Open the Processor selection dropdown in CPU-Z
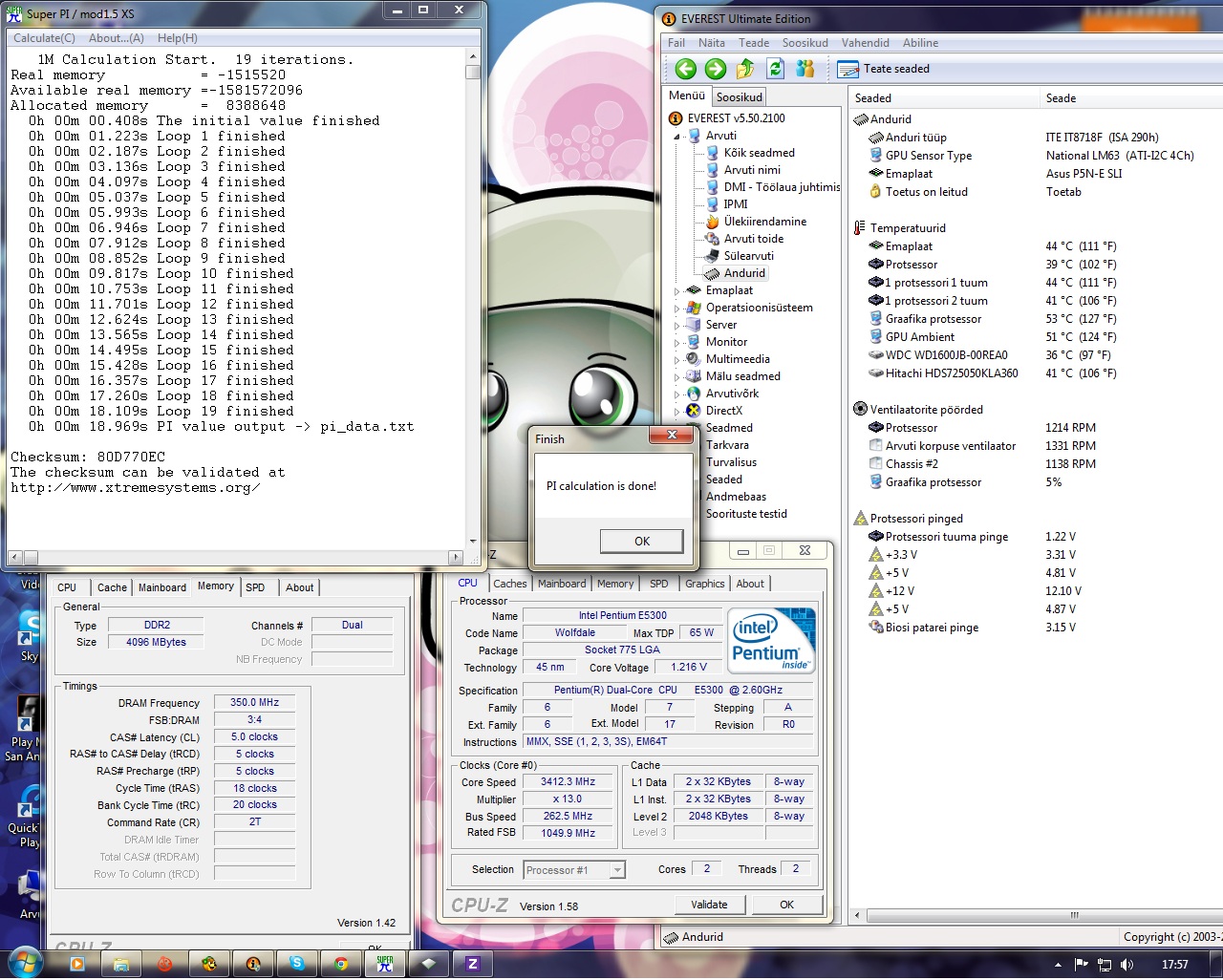 pos(617,870)
